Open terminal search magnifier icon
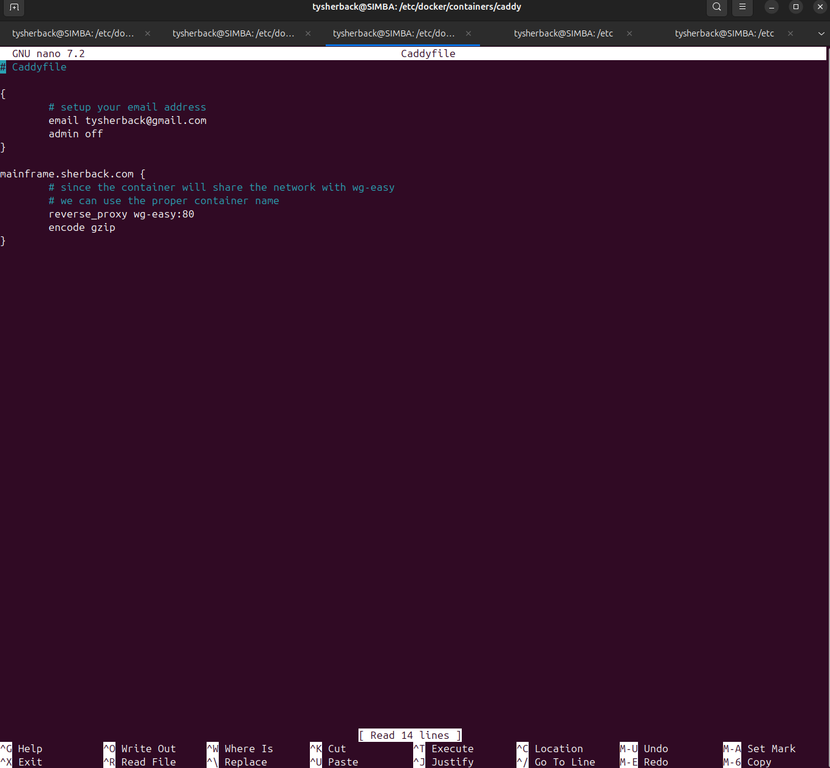The height and width of the screenshot is (768, 830). (x=717, y=7)
